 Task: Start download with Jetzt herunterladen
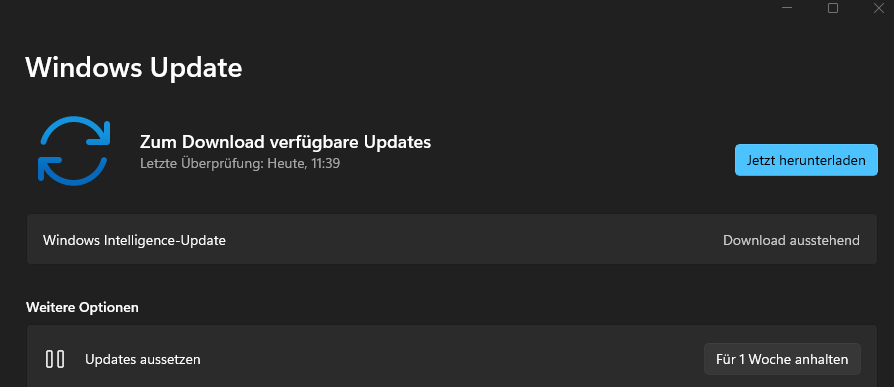[806, 160]
